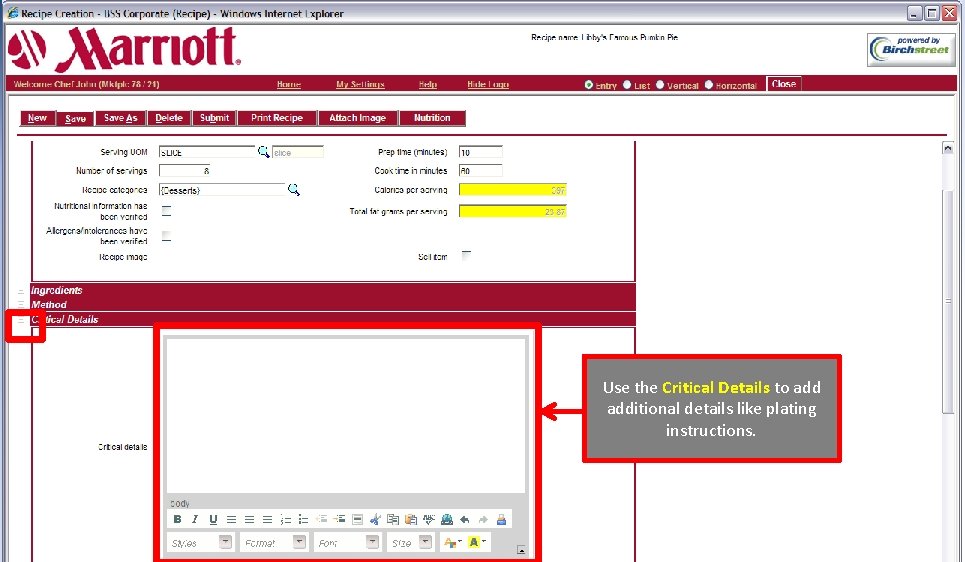Submit the recipe
The width and height of the screenshot is (965, 562).
(214, 118)
